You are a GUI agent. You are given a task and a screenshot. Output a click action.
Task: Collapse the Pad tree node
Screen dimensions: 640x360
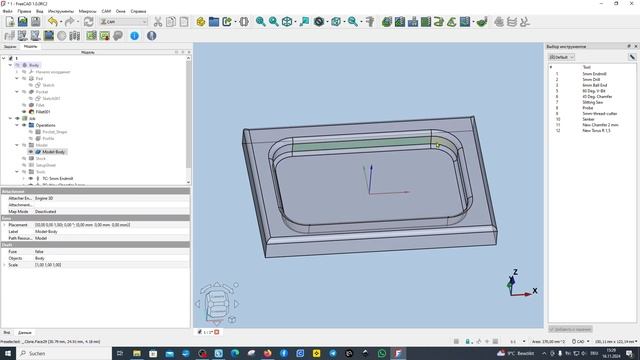coord(17,78)
